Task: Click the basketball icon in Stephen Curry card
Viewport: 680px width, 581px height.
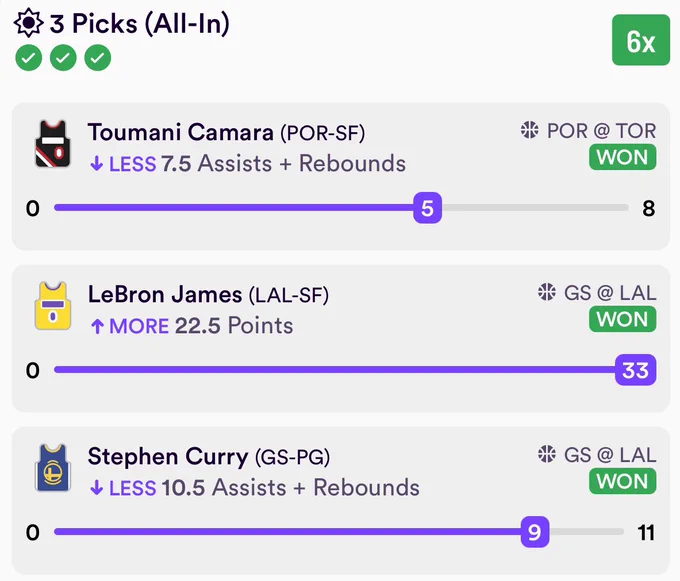Action: pyautogui.click(x=546, y=454)
